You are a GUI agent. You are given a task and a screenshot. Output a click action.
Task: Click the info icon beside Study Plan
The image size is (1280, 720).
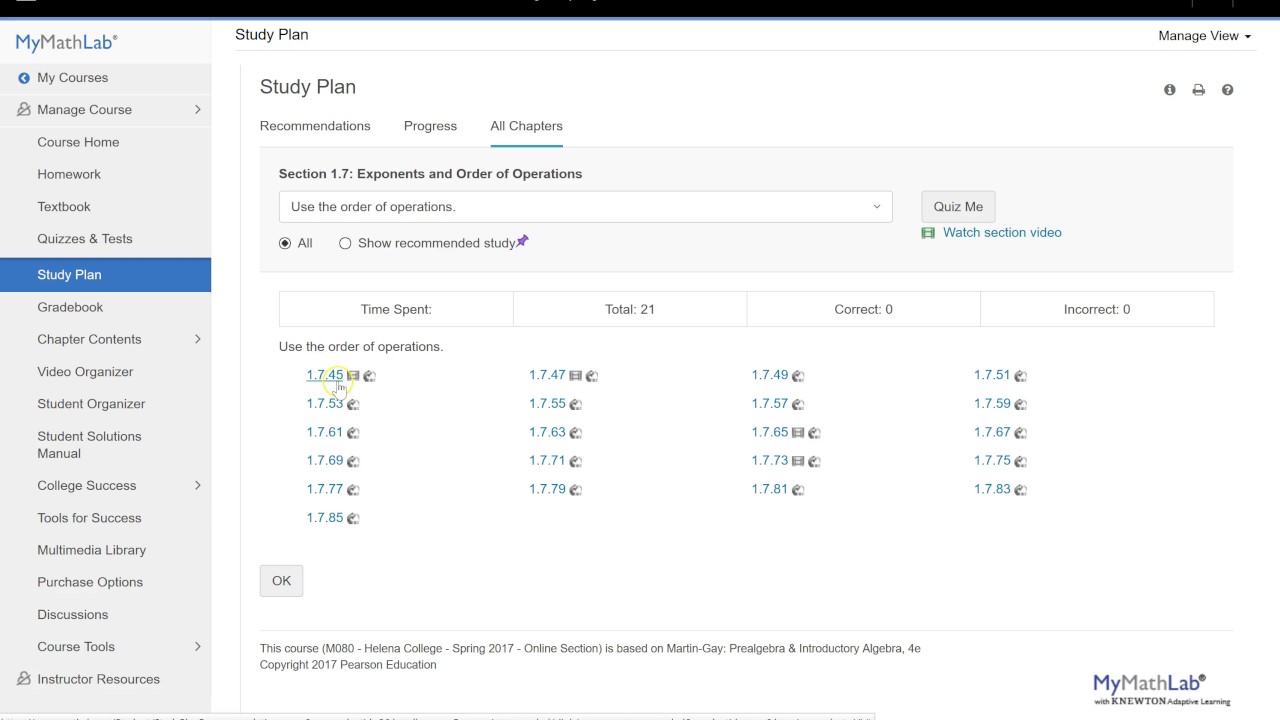[x=1170, y=90]
